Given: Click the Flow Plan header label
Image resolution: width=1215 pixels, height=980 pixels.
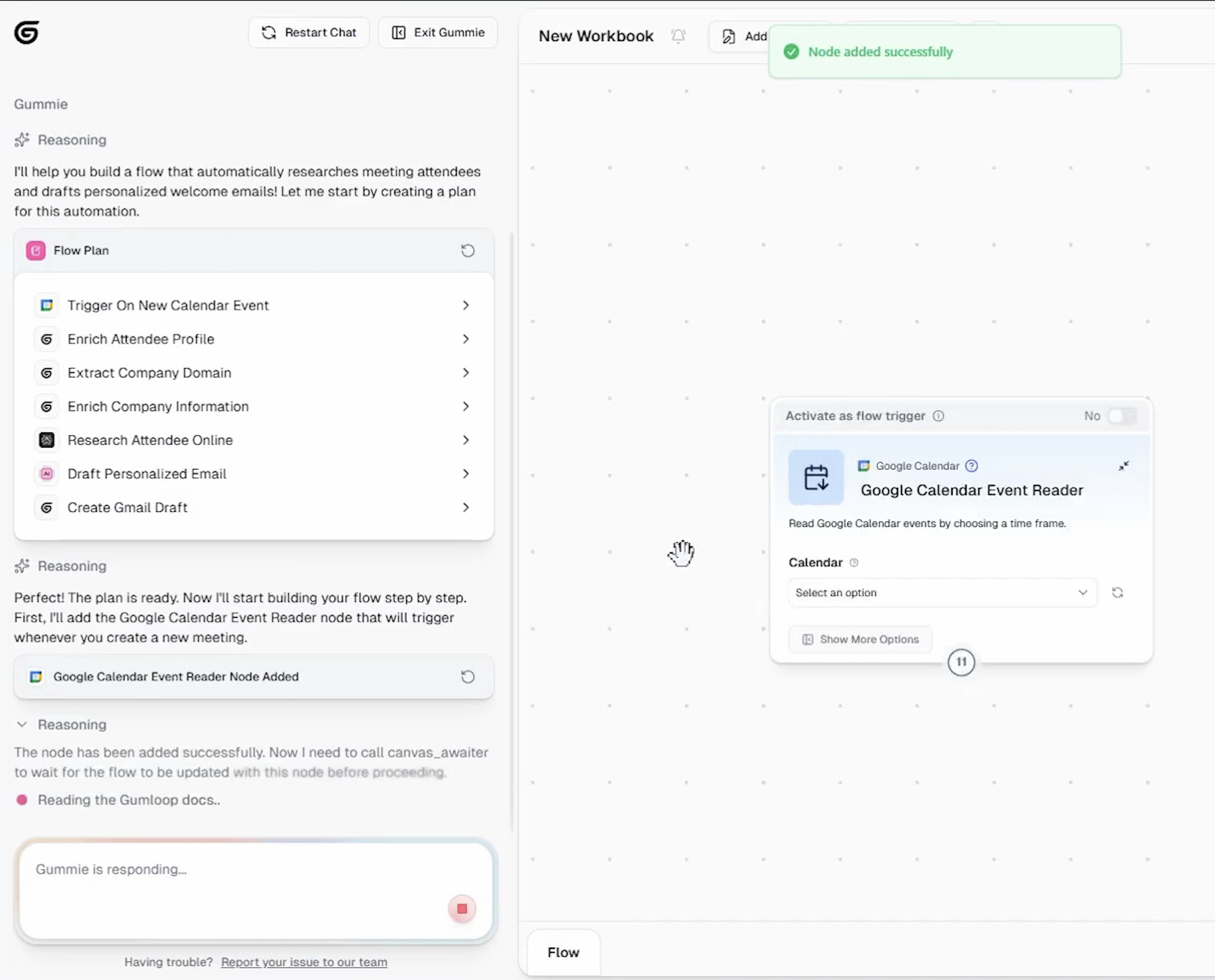Looking at the screenshot, I should (x=81, y=250).
